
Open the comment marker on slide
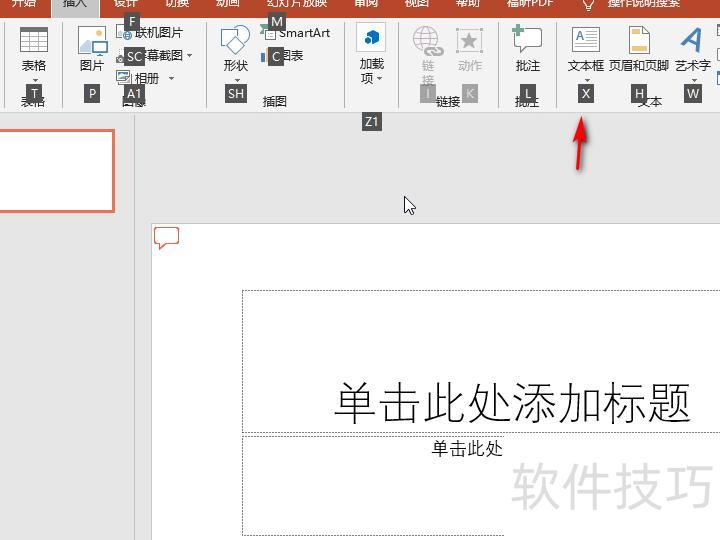point(166,238)
